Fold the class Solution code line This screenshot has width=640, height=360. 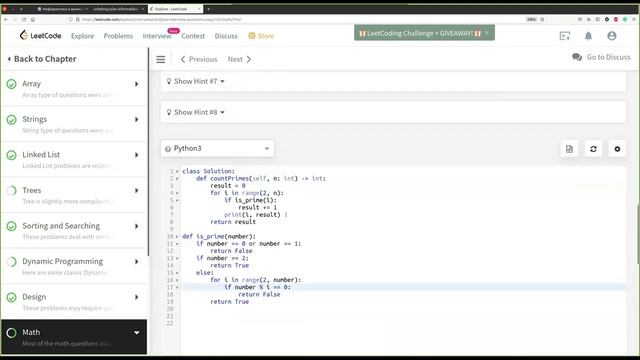click(x=177, y=171)
